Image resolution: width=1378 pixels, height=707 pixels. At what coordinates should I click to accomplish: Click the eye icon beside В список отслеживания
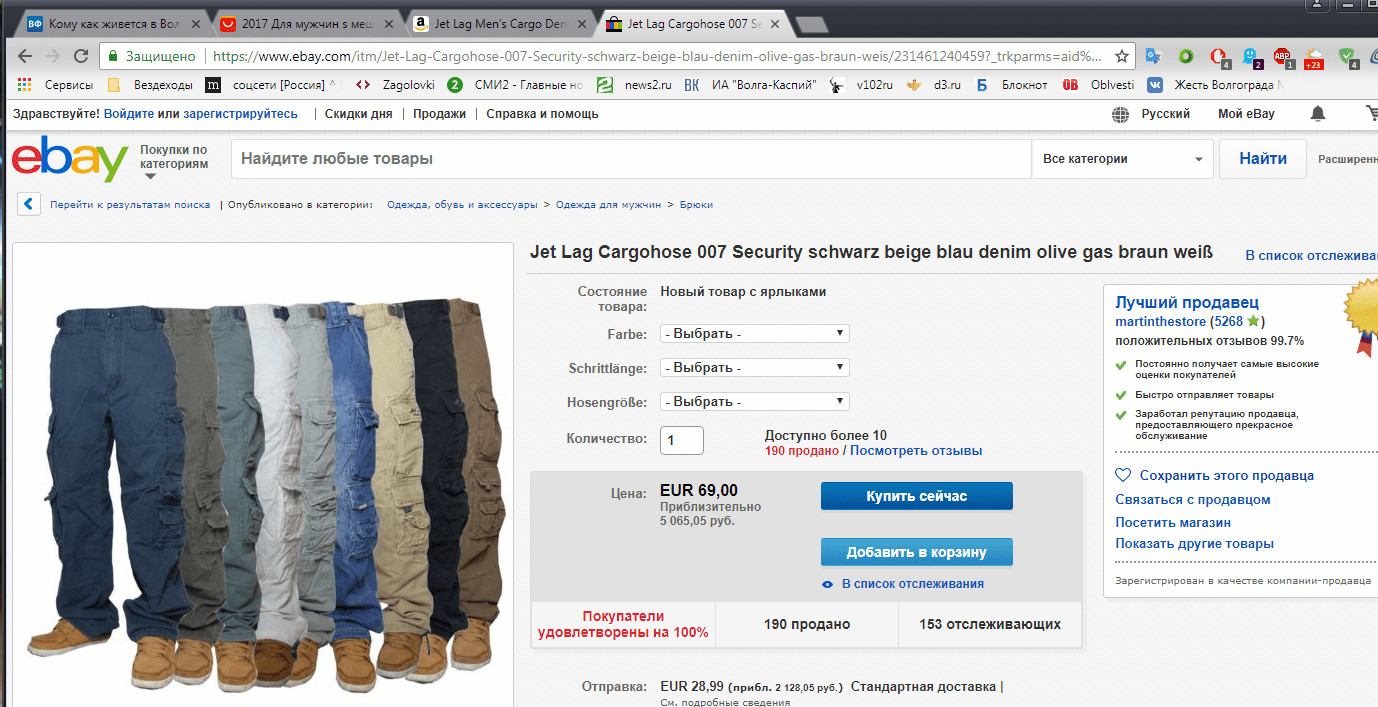click(x=827, y=584)
